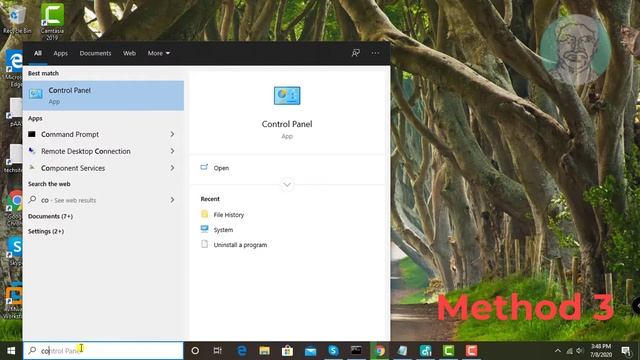Click the Windows Start button
The width and height of the screenshot is (640, 360).
click(11, 351)
